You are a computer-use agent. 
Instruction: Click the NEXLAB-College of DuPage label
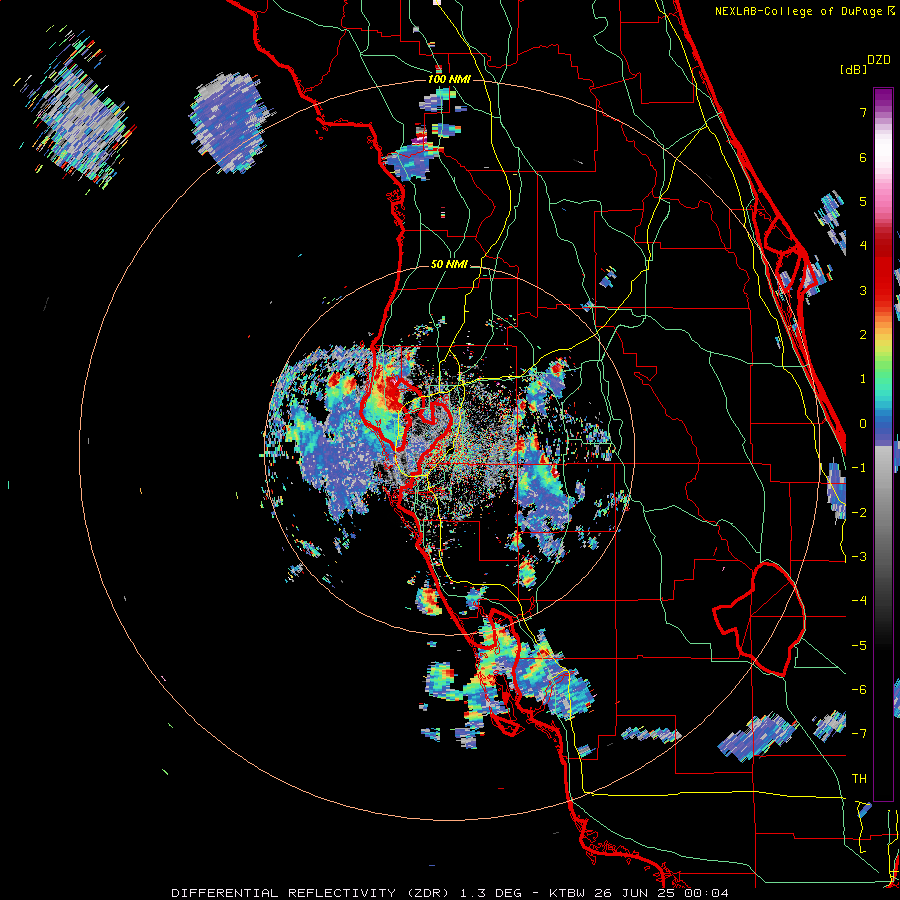click(x=800, y=11)
